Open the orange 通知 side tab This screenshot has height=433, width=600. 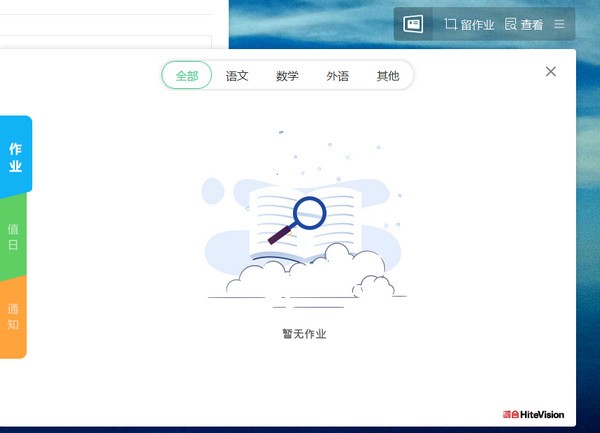click(x=13, y=316)
